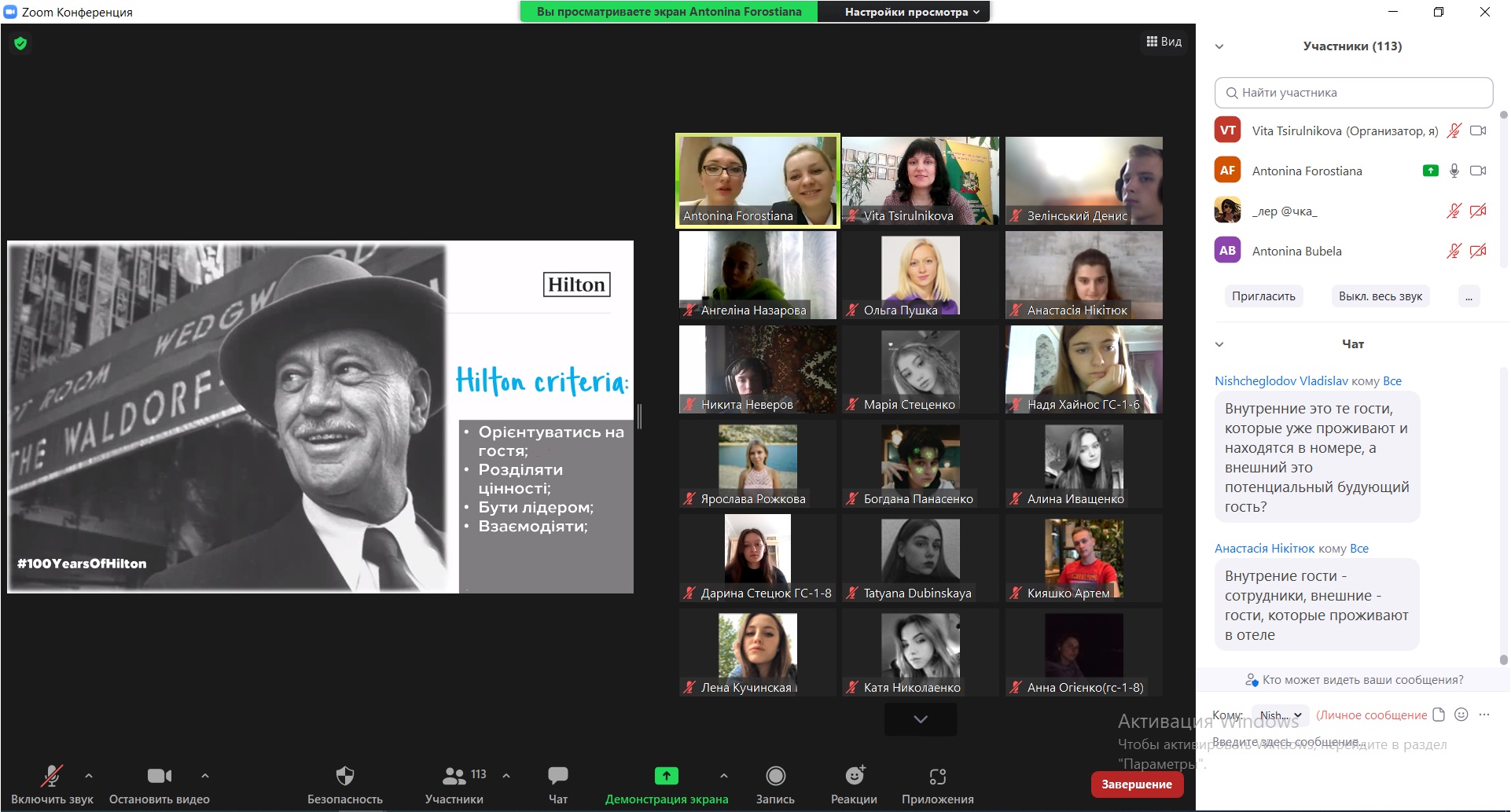Viewport: 1511px width, 812px height.
Task: Toggle _лер @чка_ disabled camera icon
Action: (x=1478, y=211)
